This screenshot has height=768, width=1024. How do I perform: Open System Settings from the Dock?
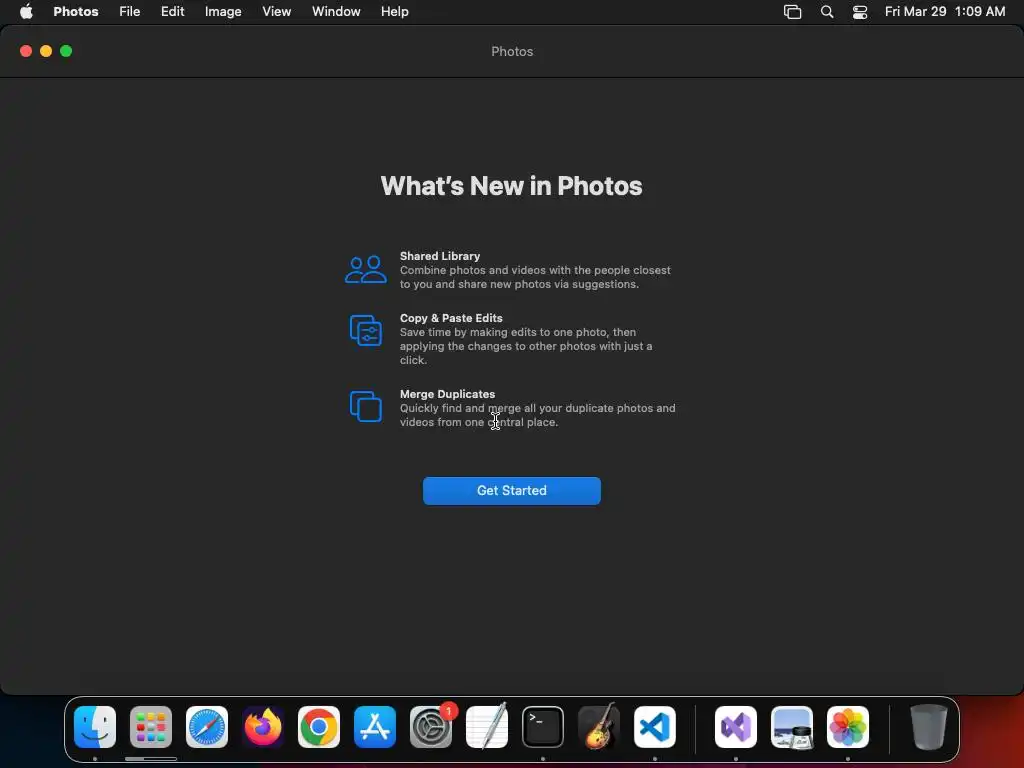pyautogui.click(x=431, y=727)
